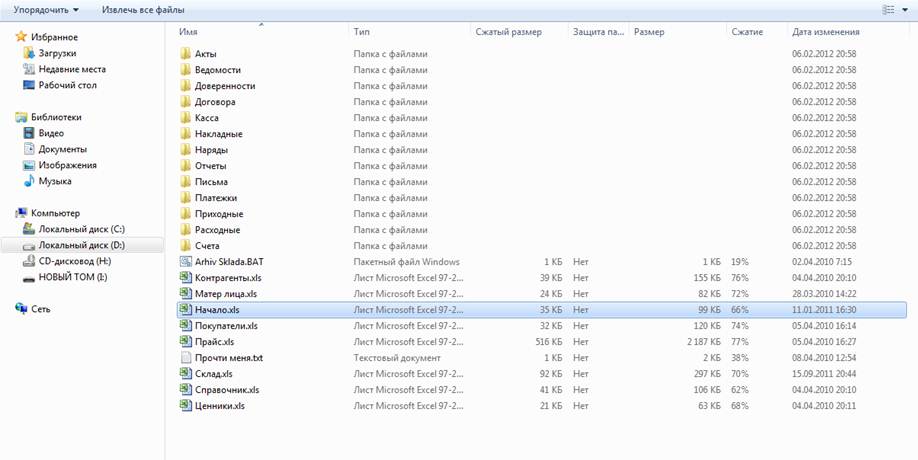The width and height of the screenshot is (918, 460).
Task: Click the Акты folder icon
Action: coord(186,54)
